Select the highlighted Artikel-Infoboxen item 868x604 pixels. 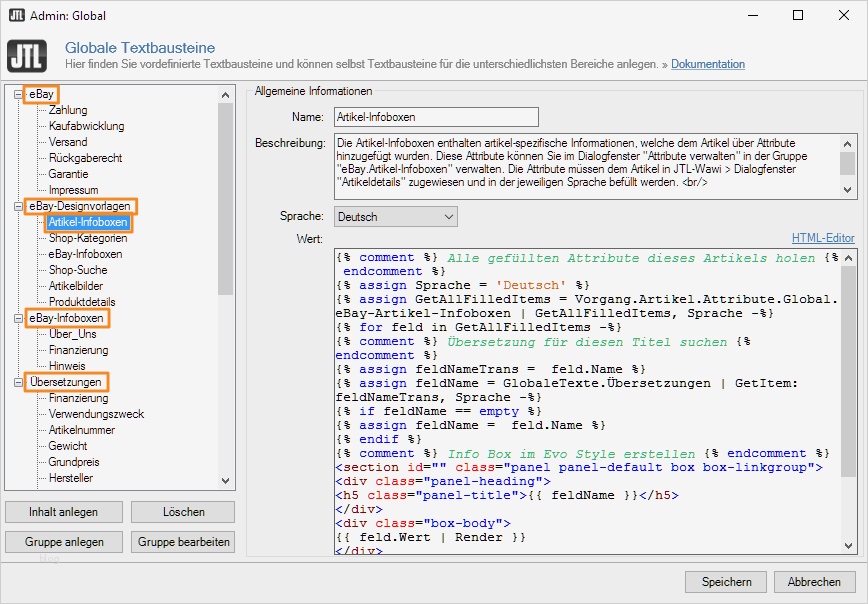(x=88, y=222)
